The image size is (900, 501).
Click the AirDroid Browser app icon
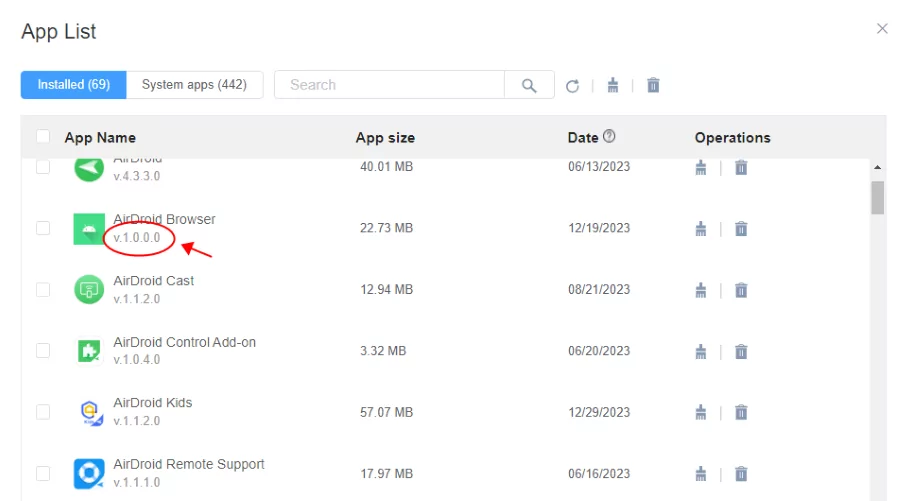pos(89,229)
